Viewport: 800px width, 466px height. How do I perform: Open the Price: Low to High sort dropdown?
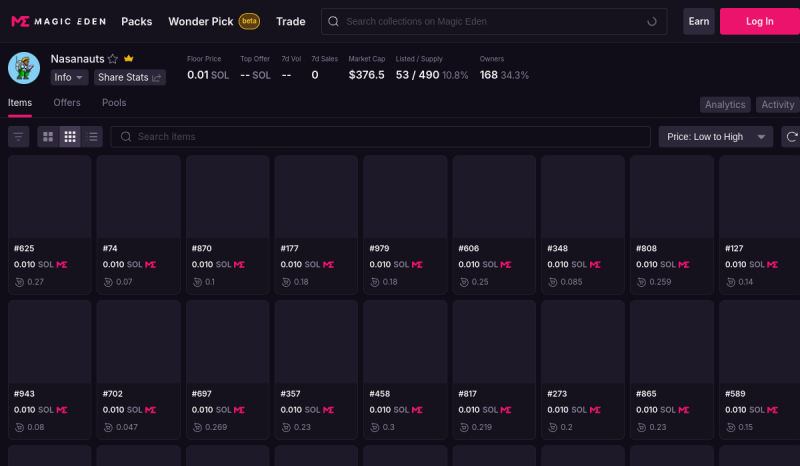click(716, 137)
